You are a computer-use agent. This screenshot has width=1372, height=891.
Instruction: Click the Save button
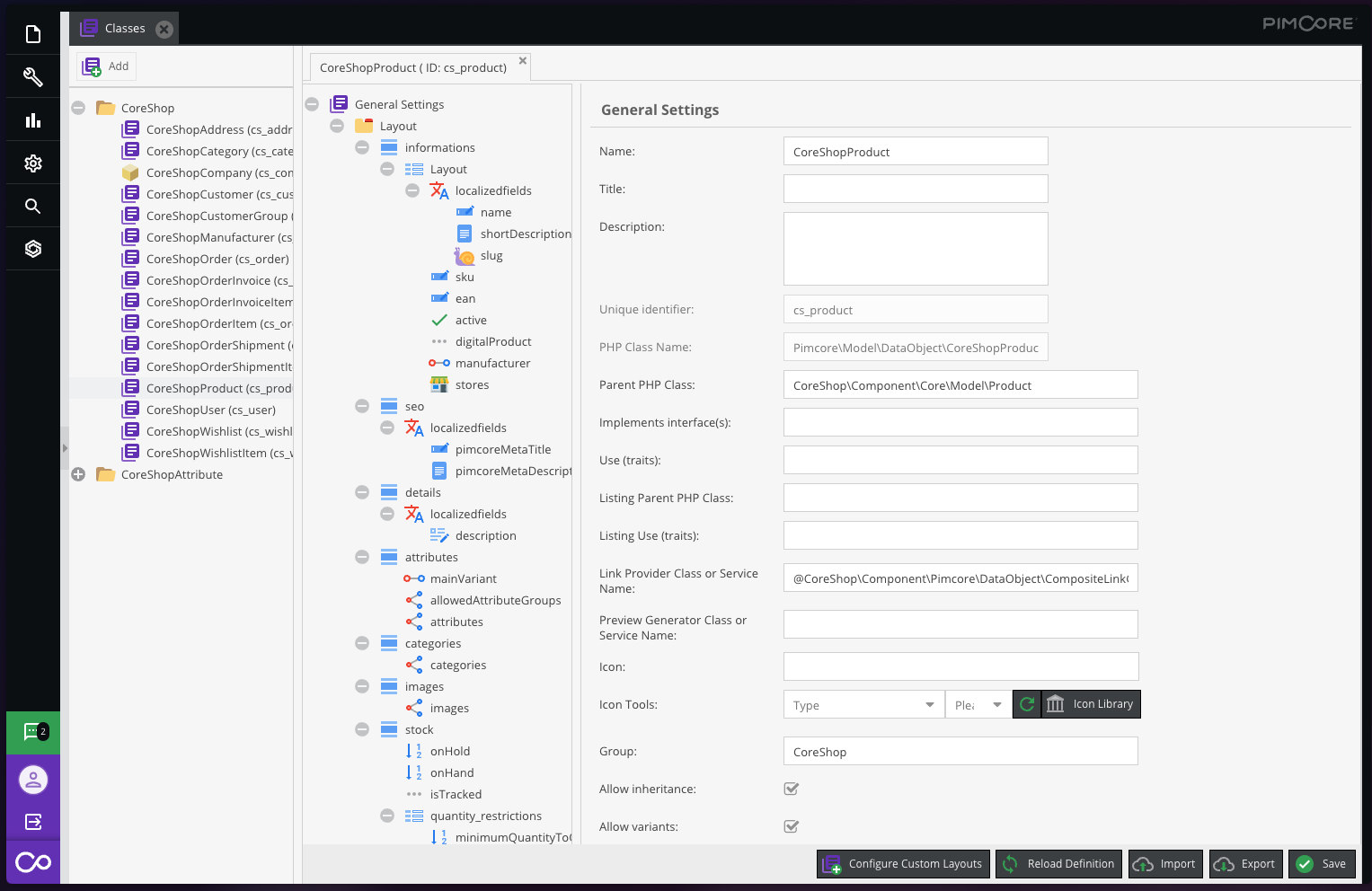(x=1322, y=864)
